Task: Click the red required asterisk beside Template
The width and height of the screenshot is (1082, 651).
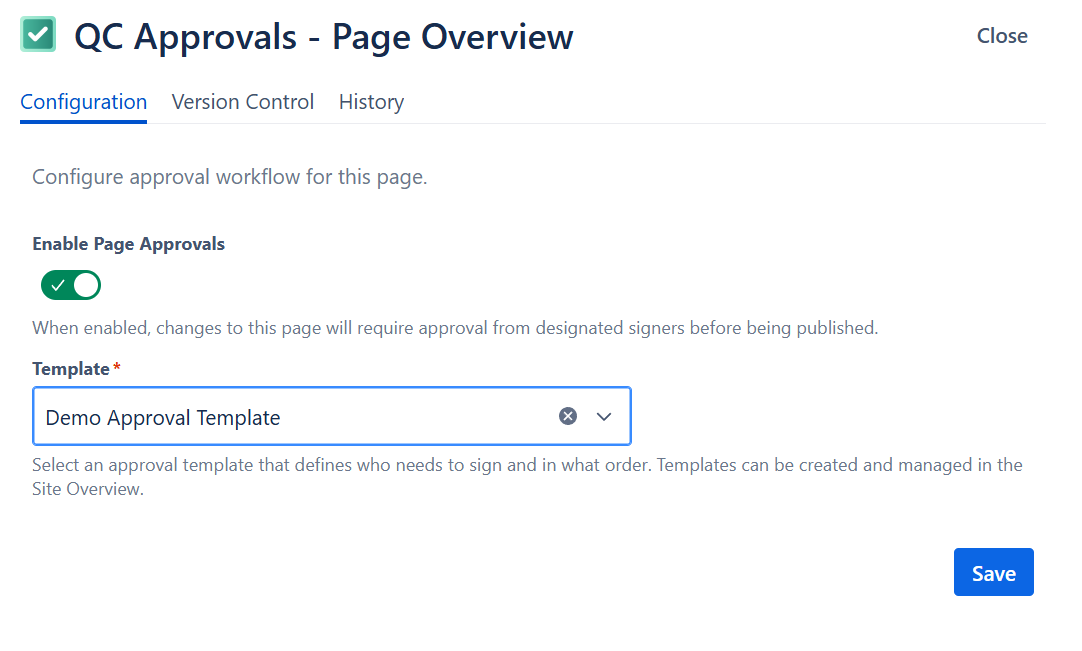Action: pyautogui.click(x=117, y=368)
